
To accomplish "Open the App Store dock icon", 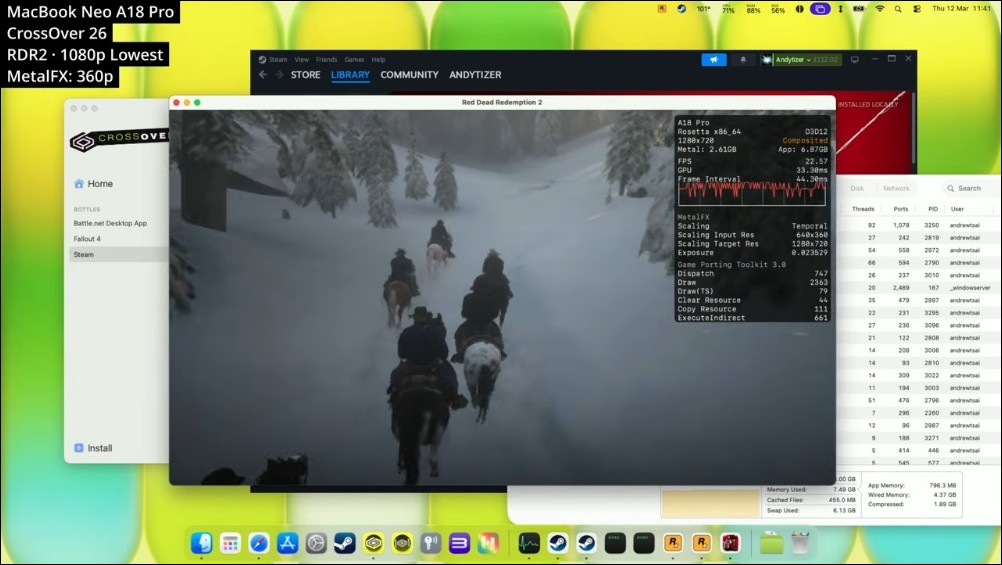I will click(288, 543).
